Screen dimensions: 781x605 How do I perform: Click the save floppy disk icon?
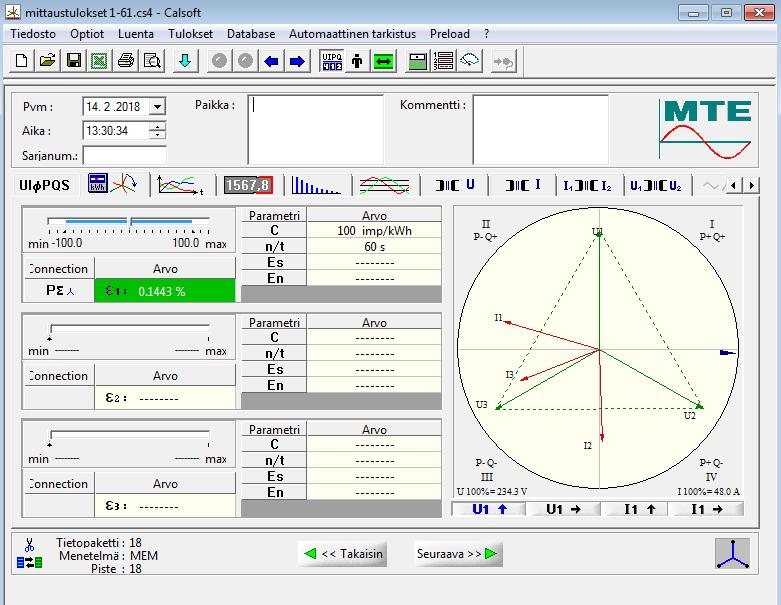(x=74, y=61)
